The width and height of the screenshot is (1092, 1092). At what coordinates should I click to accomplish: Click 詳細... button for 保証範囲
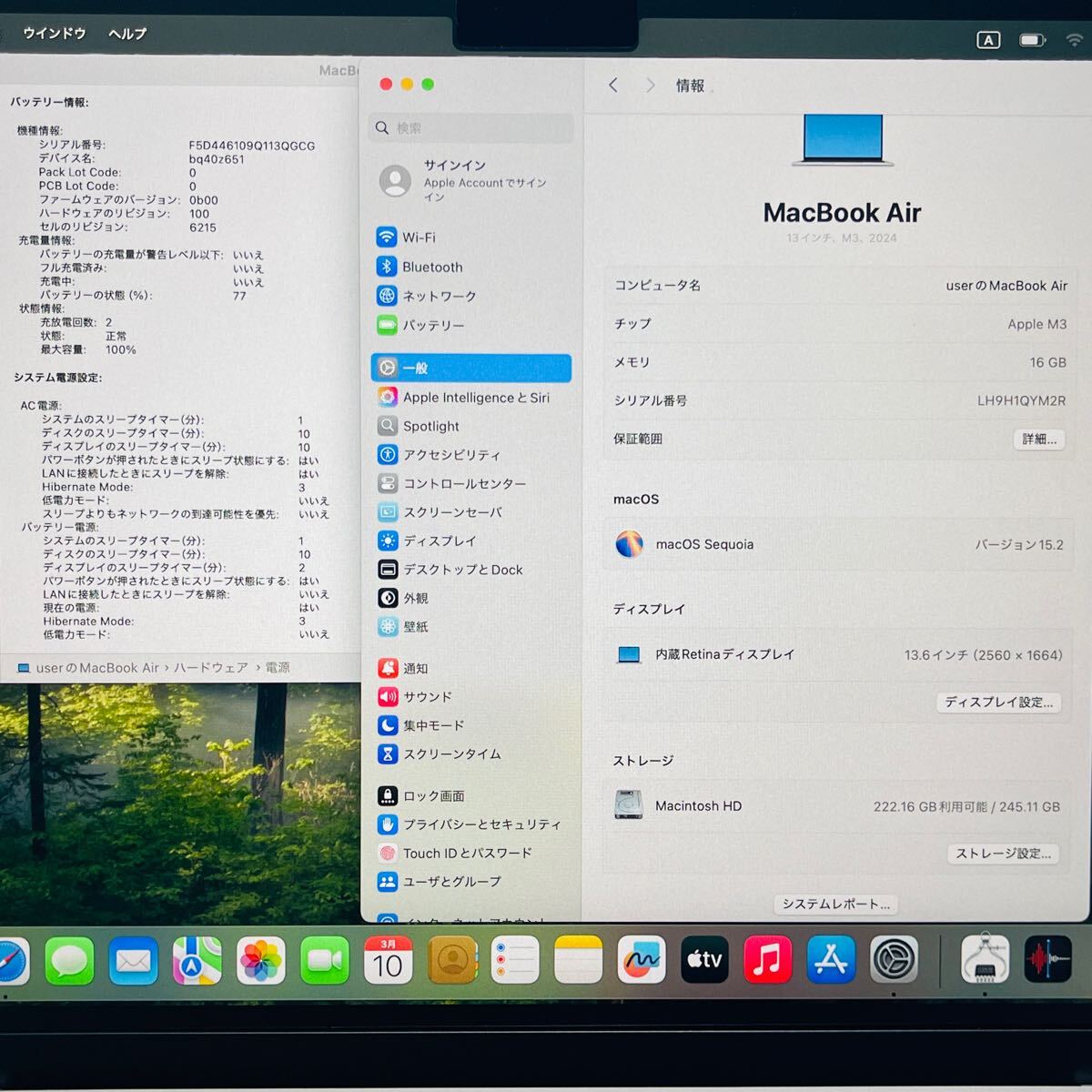[x=1039, y=440]
